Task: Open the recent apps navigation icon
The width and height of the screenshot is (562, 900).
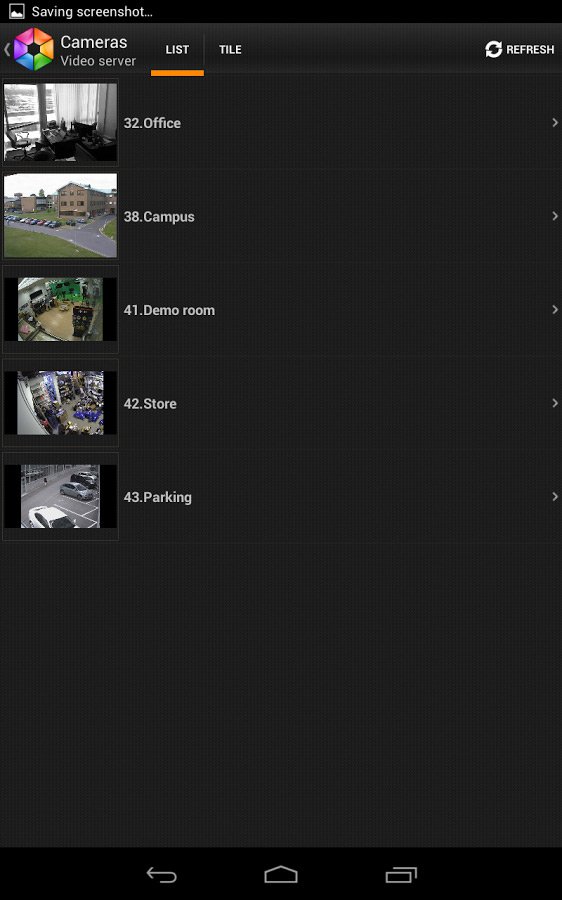Action: click(x=401, y=874)
